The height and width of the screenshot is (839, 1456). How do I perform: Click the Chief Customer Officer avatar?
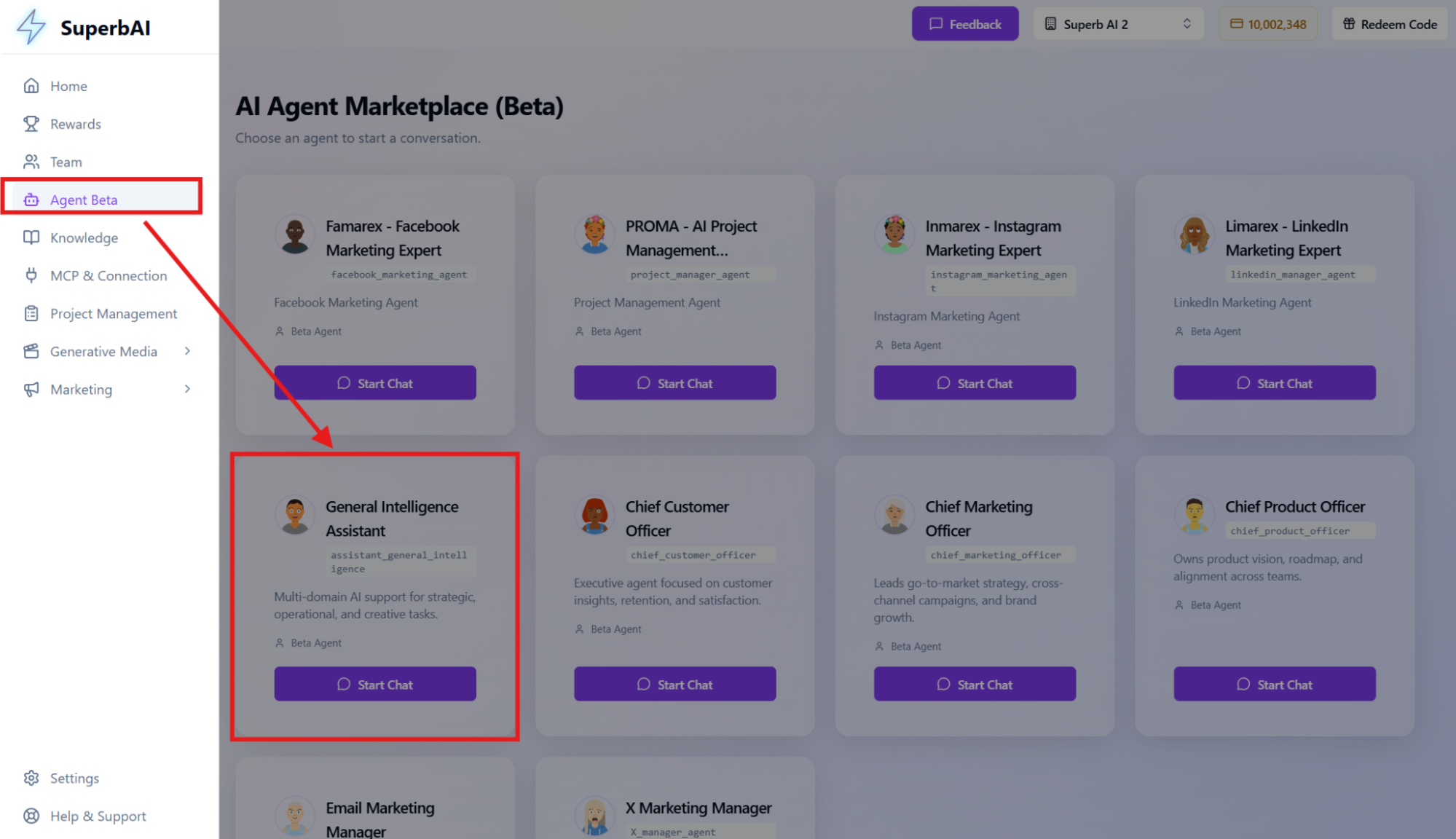coord(595,515)
